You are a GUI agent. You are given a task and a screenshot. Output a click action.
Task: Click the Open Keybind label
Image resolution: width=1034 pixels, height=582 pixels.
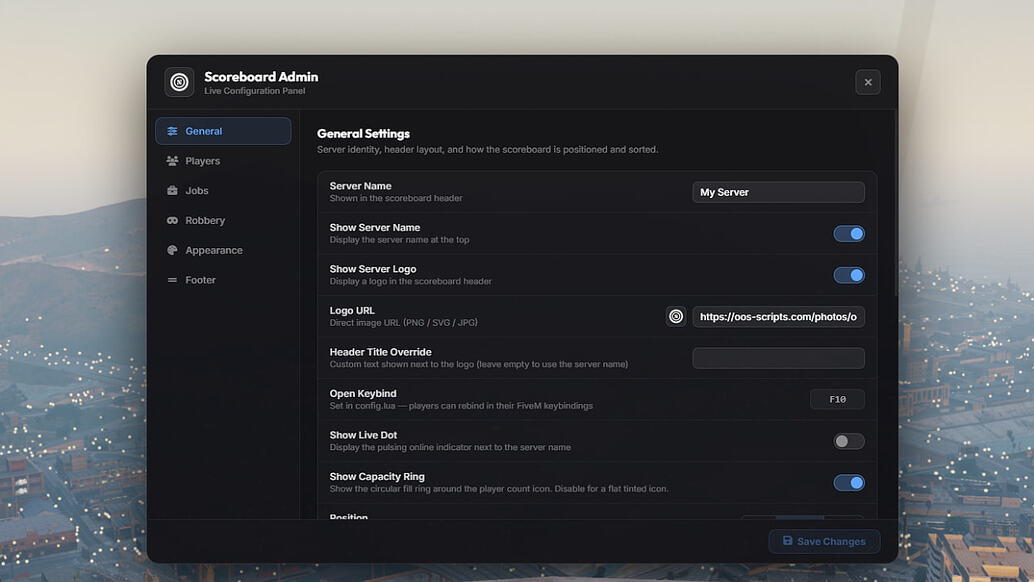363,393
